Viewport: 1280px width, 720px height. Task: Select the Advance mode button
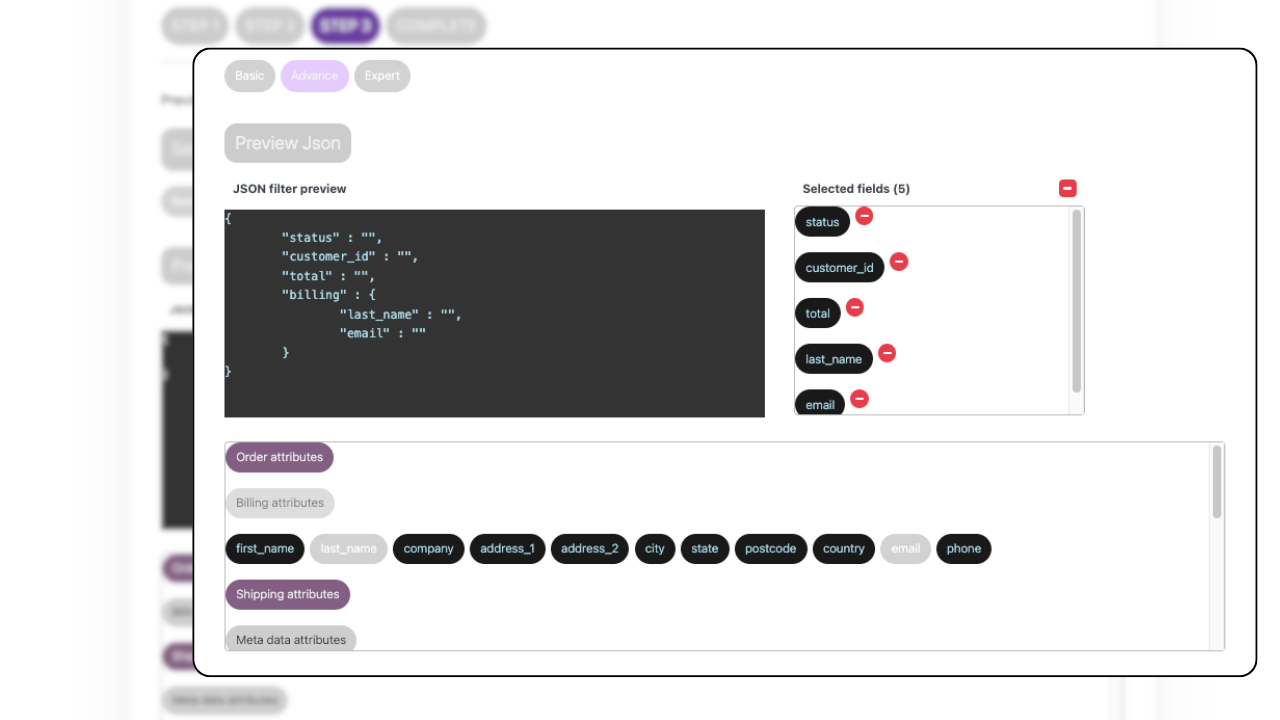pos(314,75)
